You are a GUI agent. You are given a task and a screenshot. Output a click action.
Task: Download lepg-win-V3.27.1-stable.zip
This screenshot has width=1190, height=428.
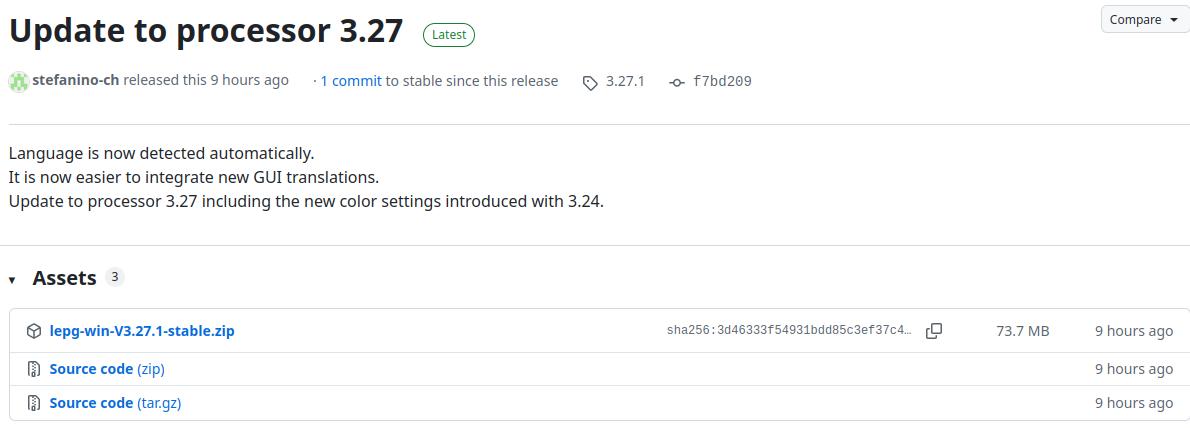pyautogui.click(x=142, y=331)
